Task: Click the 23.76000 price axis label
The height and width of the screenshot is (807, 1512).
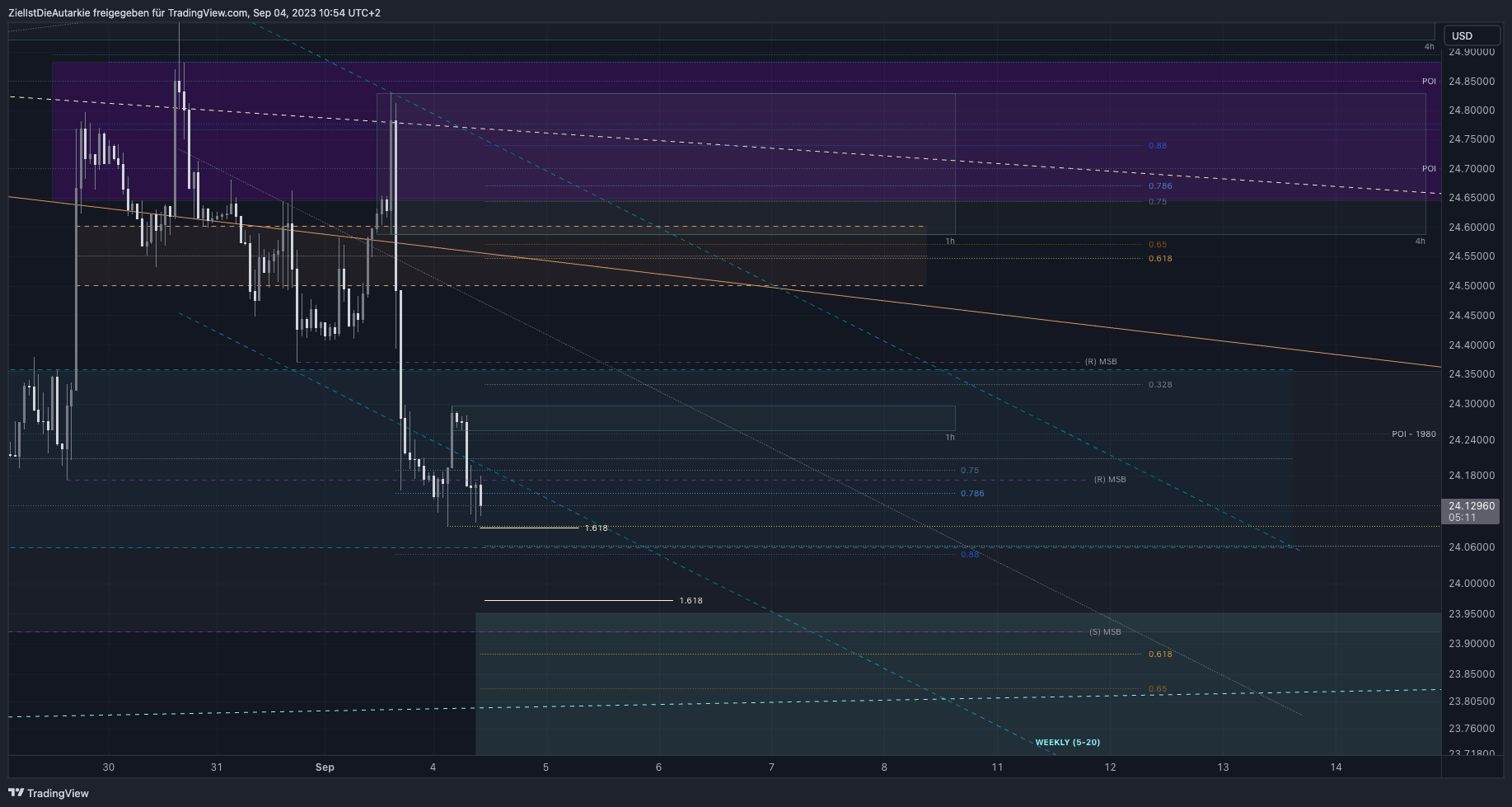Action: pyautogui.click(x=1471, y=729)
